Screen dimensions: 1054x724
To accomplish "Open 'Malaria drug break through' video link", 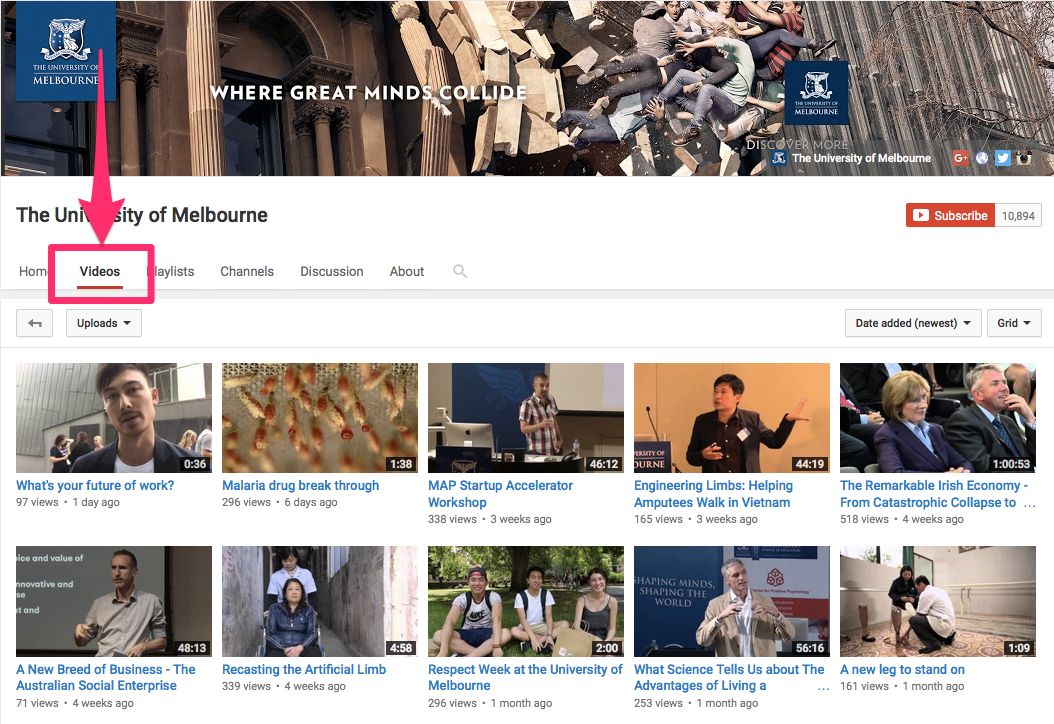I will coord(300,486).
